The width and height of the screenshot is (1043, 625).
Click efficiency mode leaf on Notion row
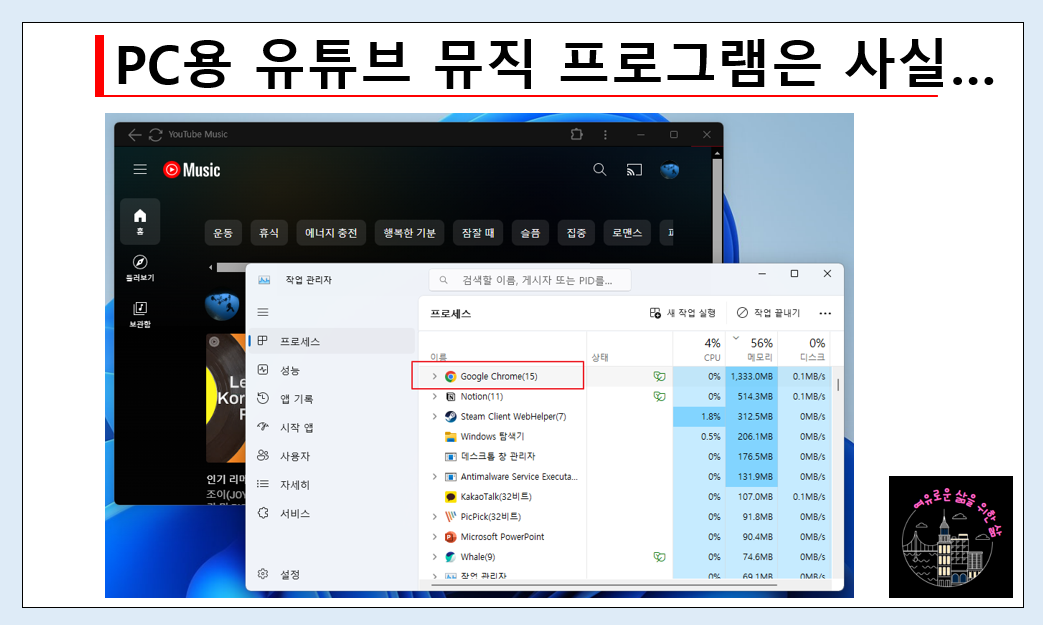point(659,396)
